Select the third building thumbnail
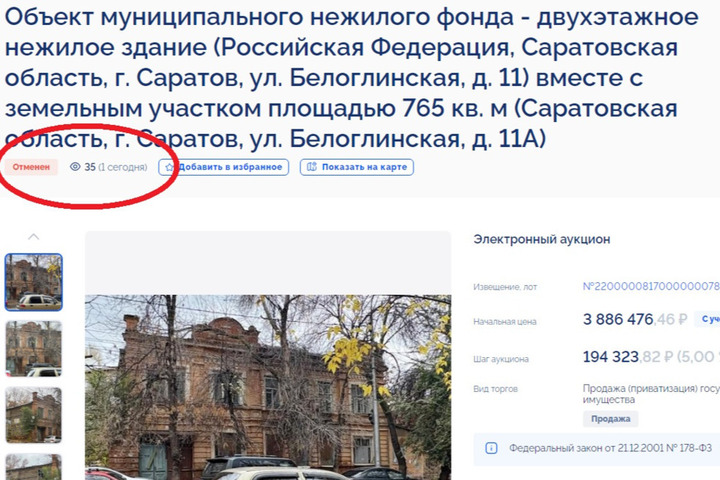This screenshot has height=480, width=720. pos(34,415)
